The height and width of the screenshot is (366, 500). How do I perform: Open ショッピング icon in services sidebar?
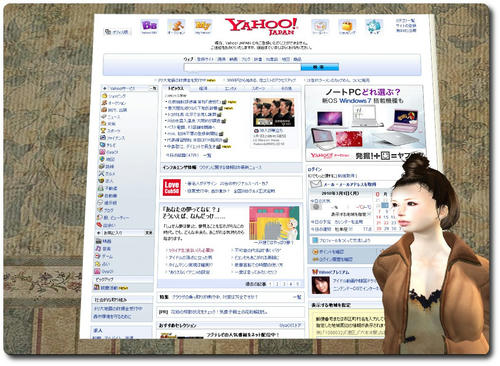pos(104,96)
